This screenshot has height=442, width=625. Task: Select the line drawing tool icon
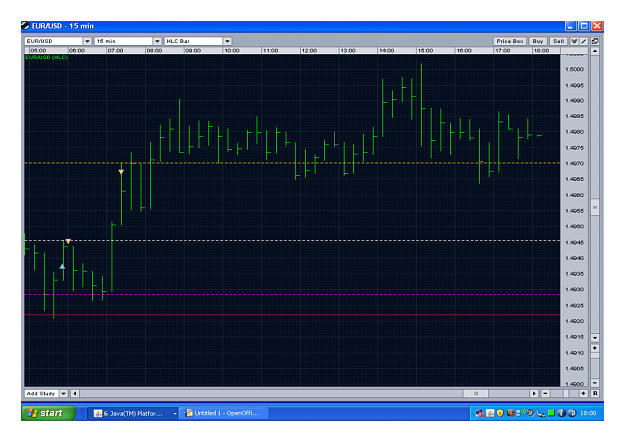point(584,41)
